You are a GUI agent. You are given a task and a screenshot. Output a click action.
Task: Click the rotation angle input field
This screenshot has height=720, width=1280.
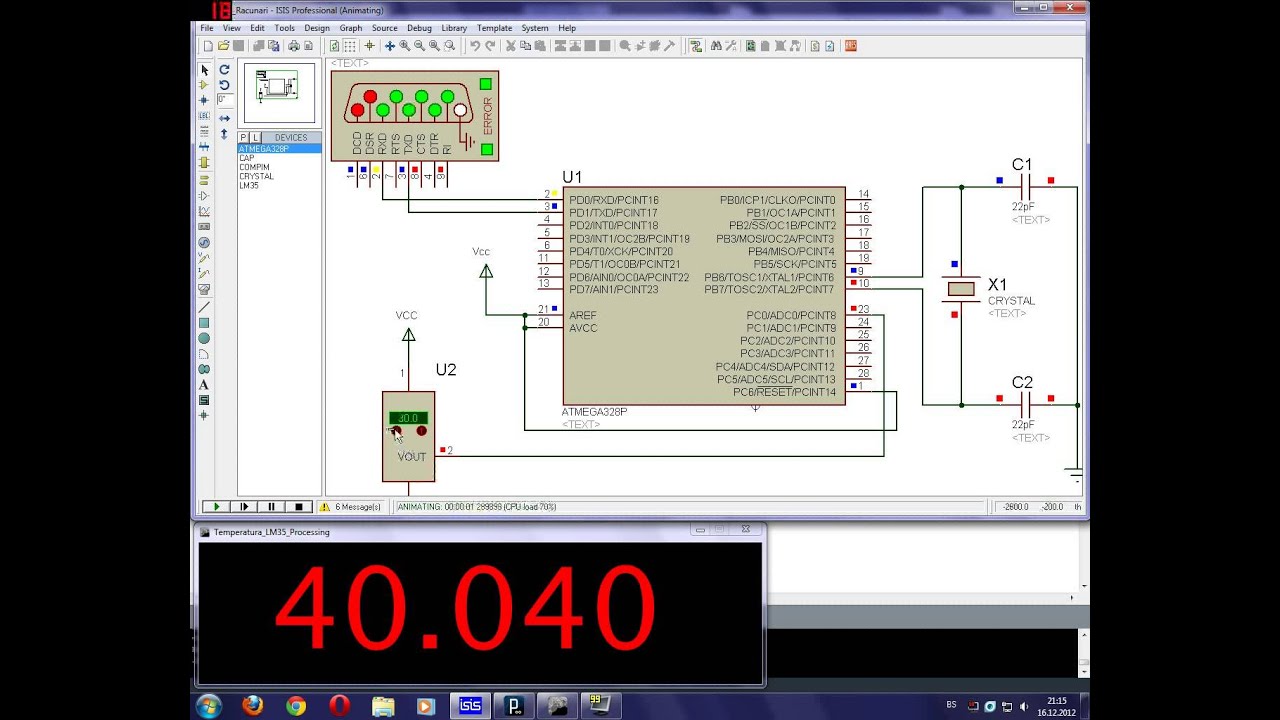[225, 100]
